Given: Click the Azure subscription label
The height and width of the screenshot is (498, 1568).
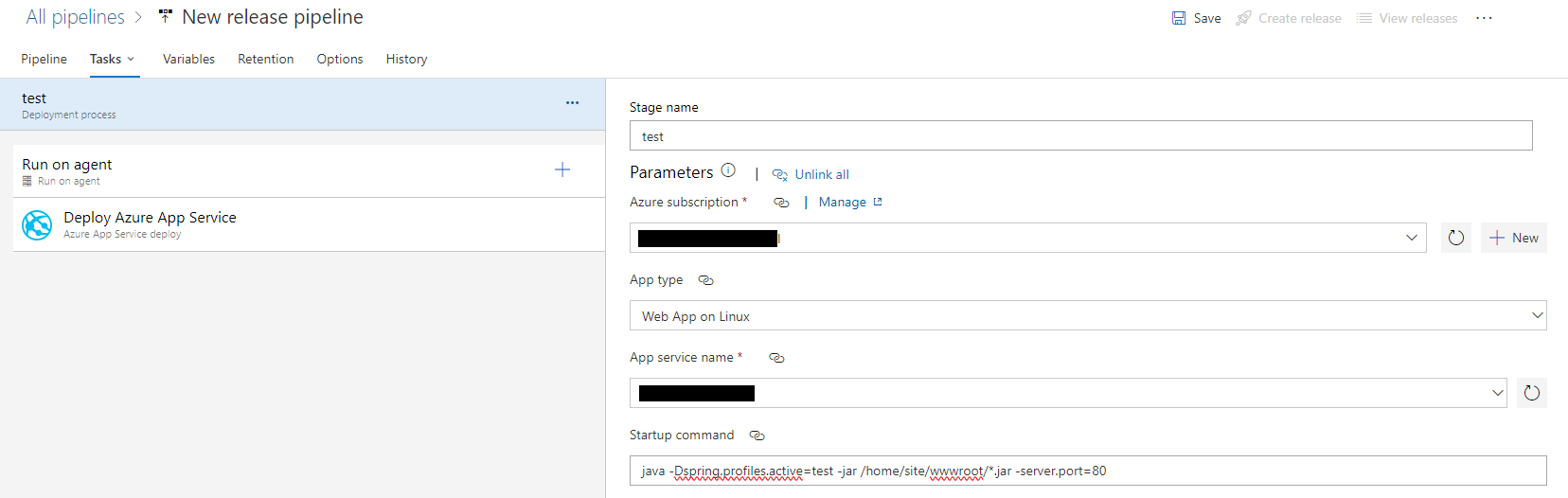Looking at the screenshot, I should 684,202.
